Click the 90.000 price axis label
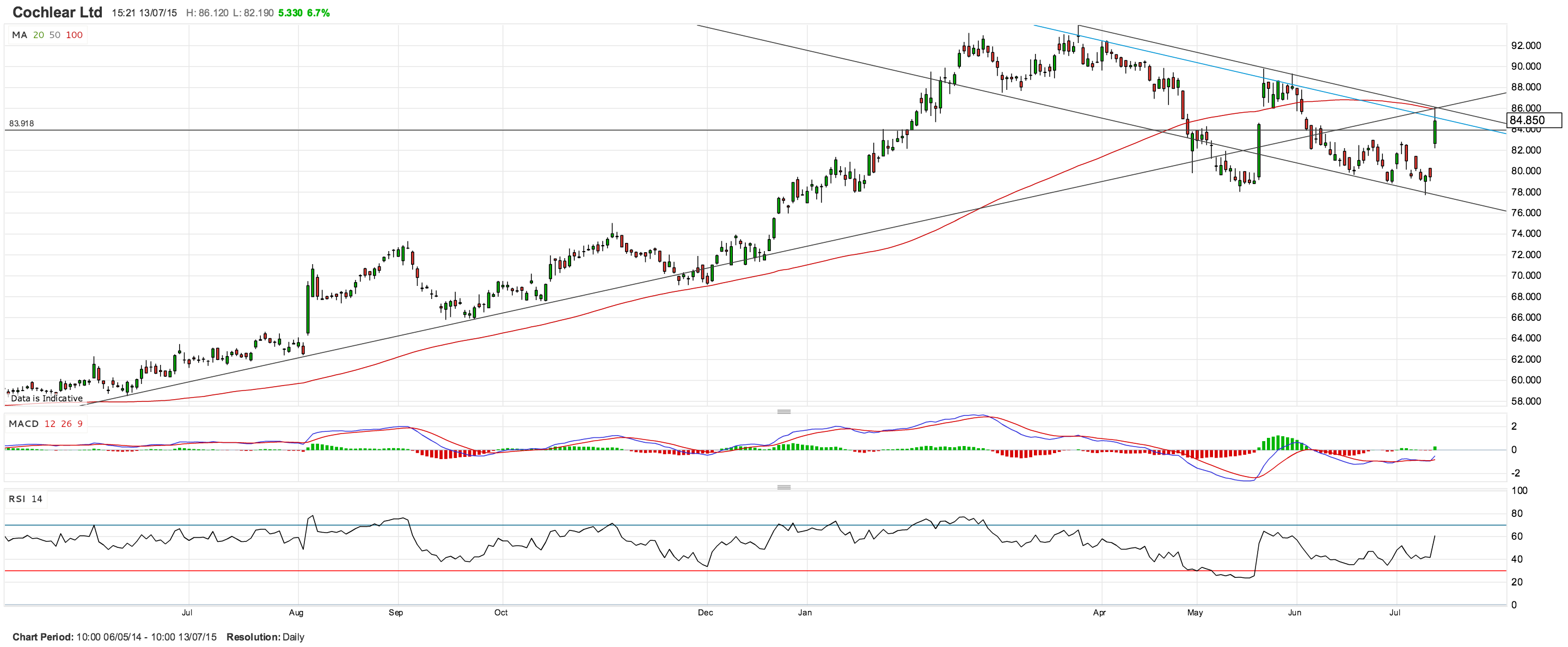This screenshot has height=647, width=1568. [x=1526, y=66]
